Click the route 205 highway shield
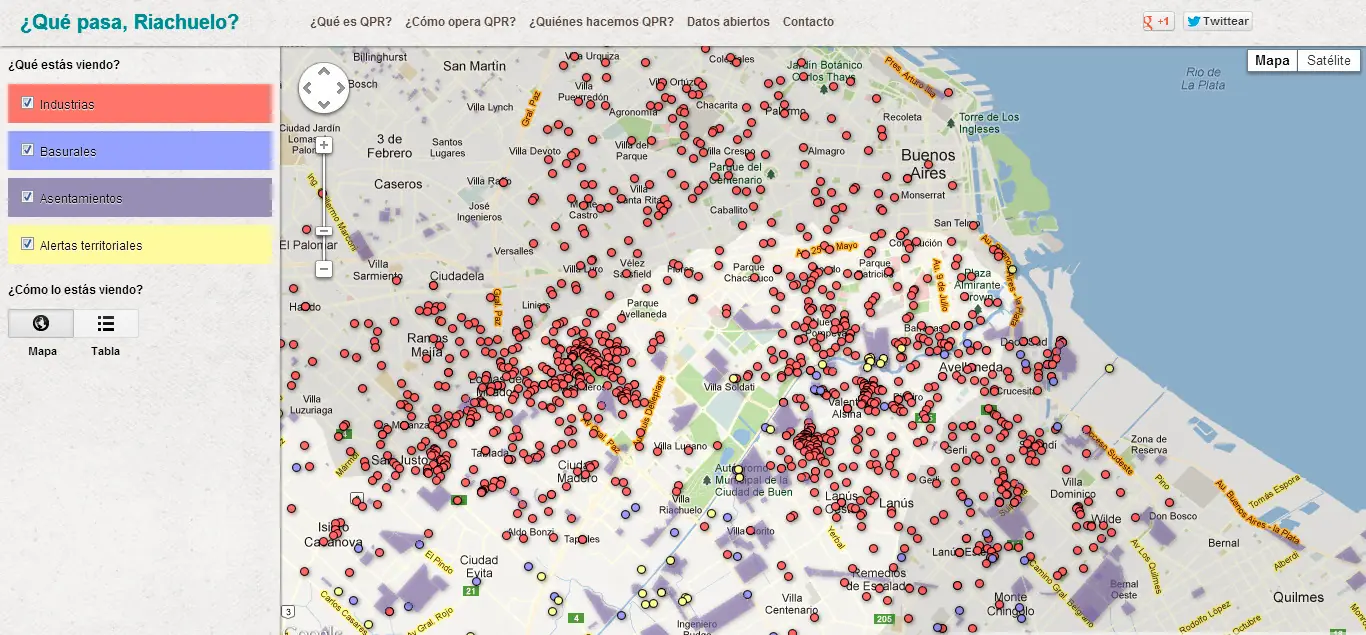The height and width of the screenshot is (635, 1366). pos(883,620)
